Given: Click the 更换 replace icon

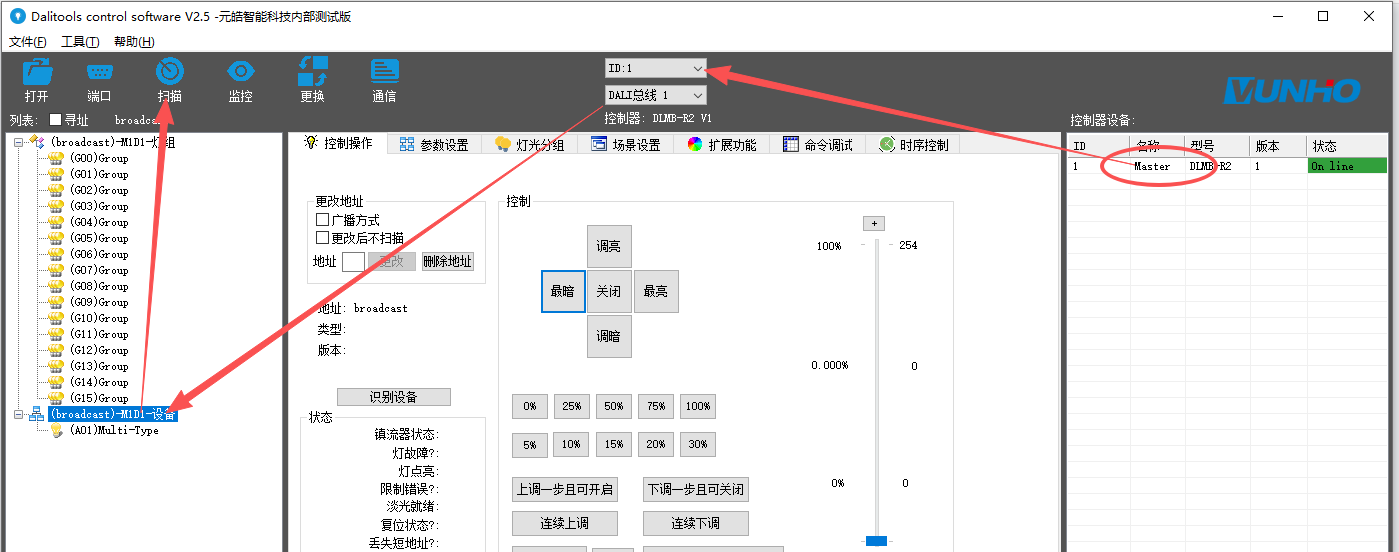Looking at the screenshot, I should [x=312, y=72].
